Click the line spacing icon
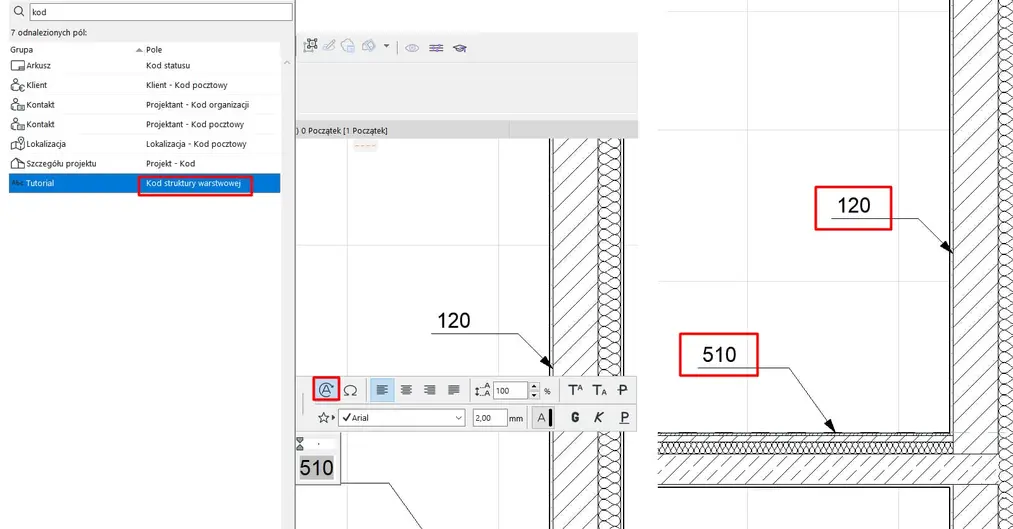The width and height of the screenshot is (1013, 529). [482, 390]
